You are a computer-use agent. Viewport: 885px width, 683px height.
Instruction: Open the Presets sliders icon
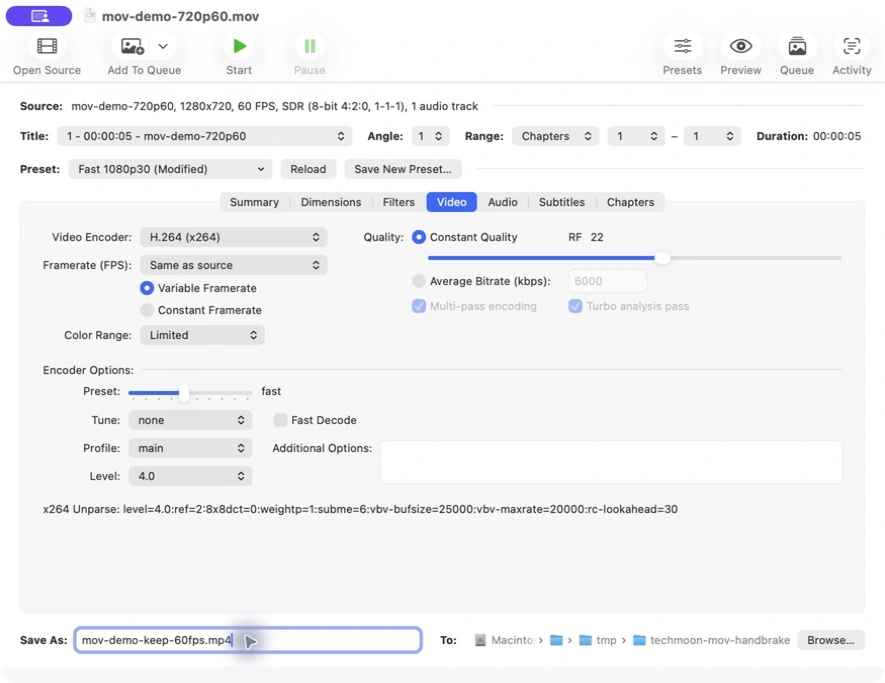click(x=682, y=46)
